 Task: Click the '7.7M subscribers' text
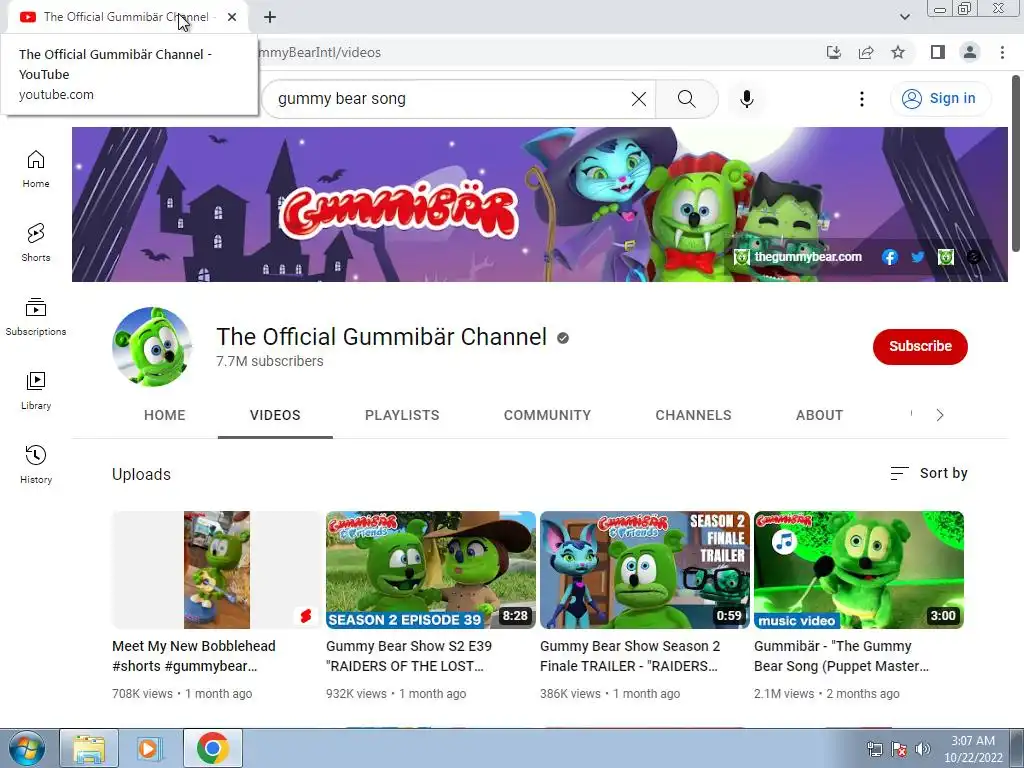270,361
